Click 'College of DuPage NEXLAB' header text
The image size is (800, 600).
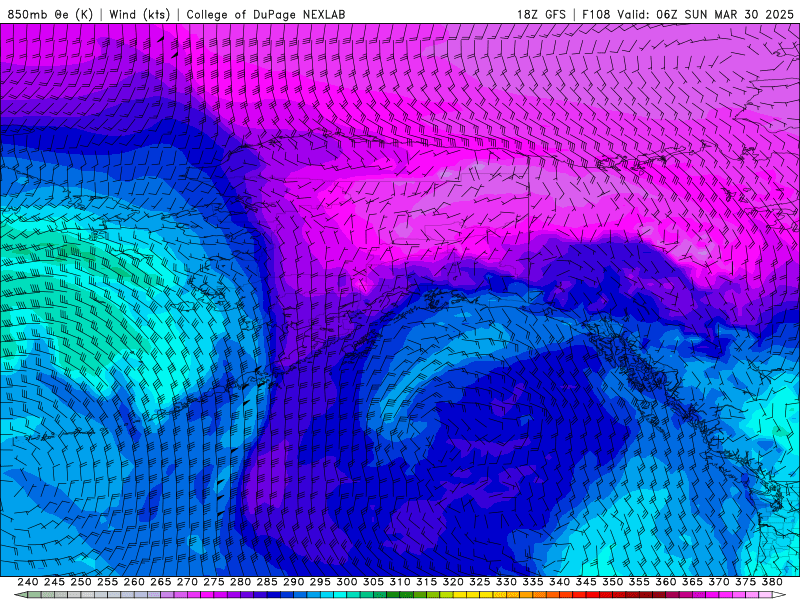pyautogui.click(x=266, y=14)
